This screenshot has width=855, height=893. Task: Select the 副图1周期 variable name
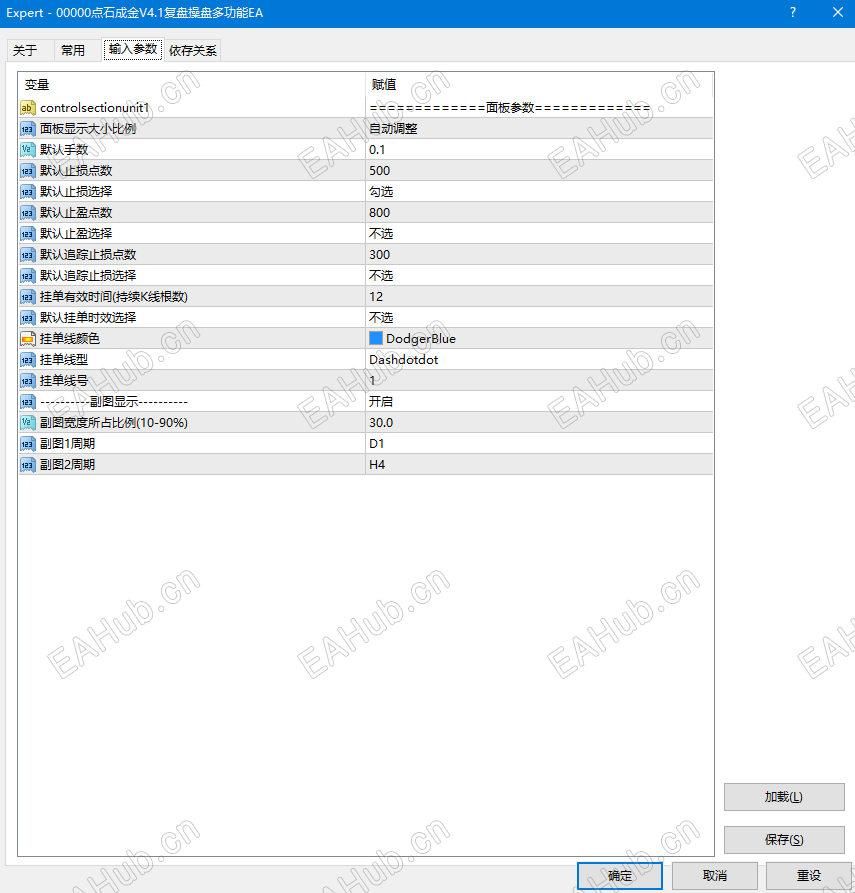[x=67, y=444]
